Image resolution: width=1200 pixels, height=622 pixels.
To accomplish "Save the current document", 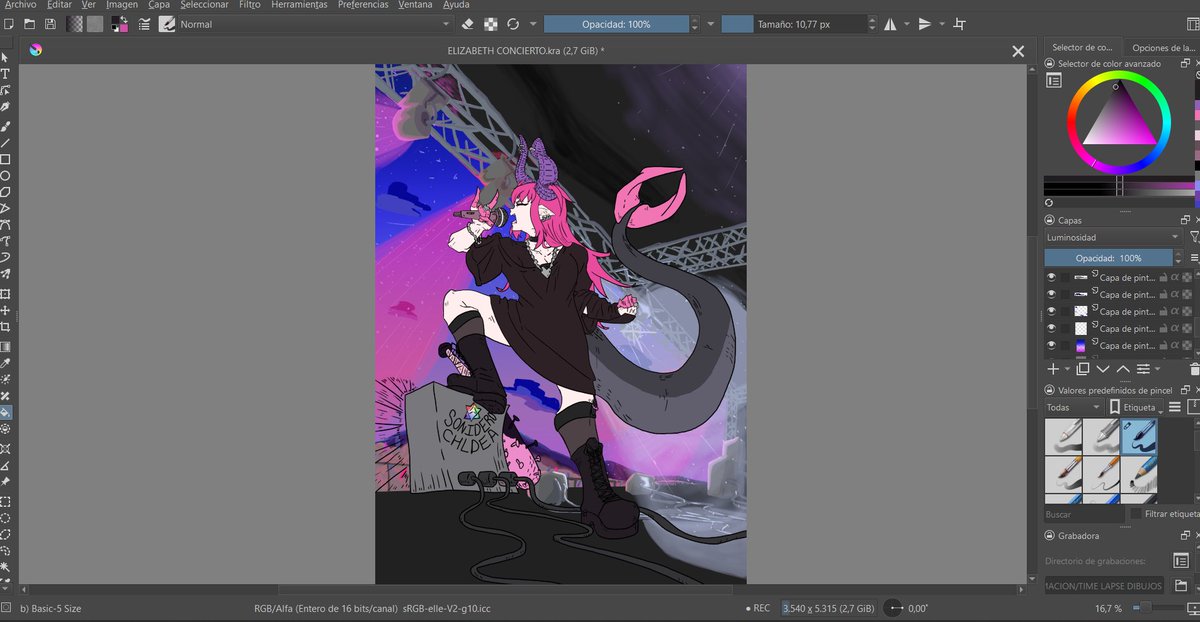I will [x=49, y=24].
